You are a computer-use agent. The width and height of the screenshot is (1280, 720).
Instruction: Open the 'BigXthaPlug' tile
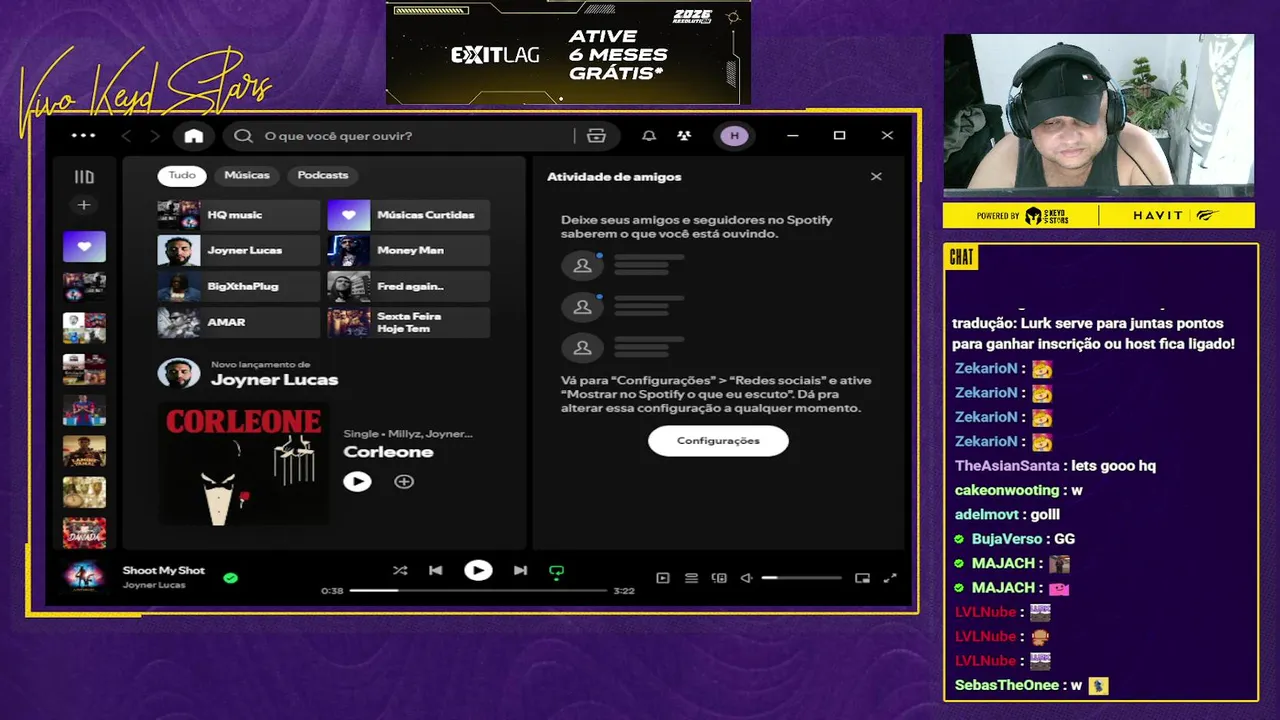239,287
